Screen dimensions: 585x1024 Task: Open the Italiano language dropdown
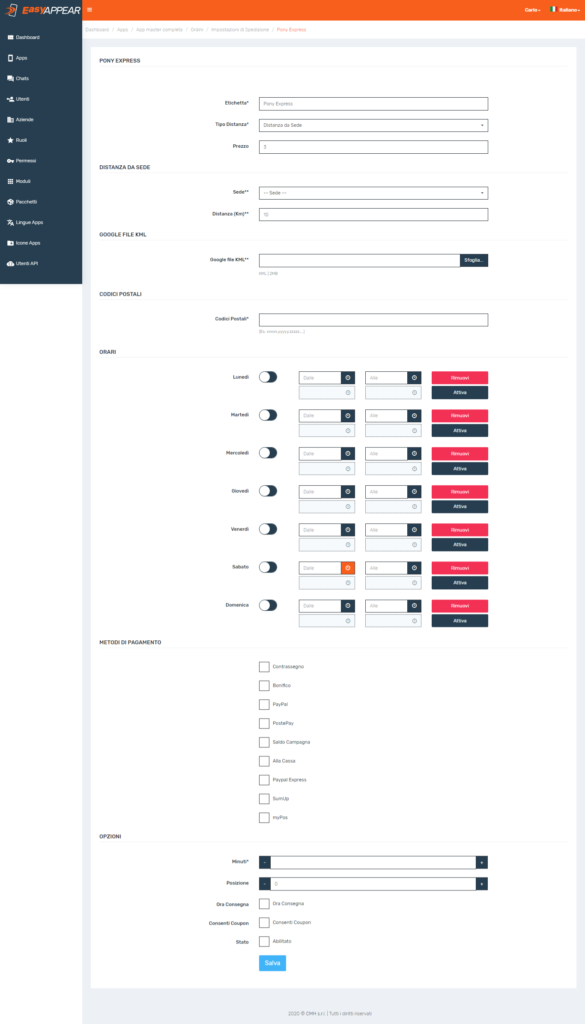point(563,10)
